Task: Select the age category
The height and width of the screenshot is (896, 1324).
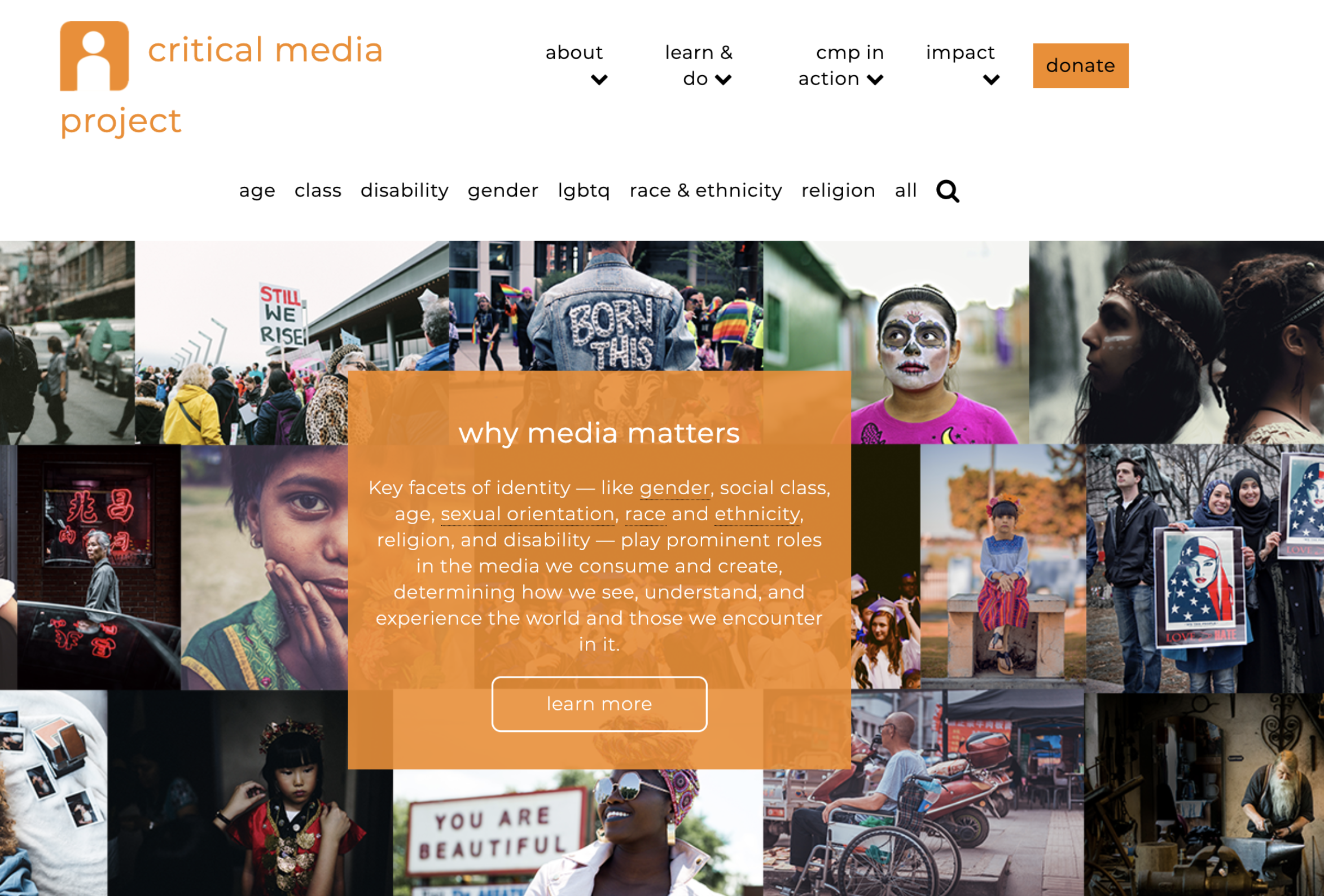Action: click(x=257, y=191)
